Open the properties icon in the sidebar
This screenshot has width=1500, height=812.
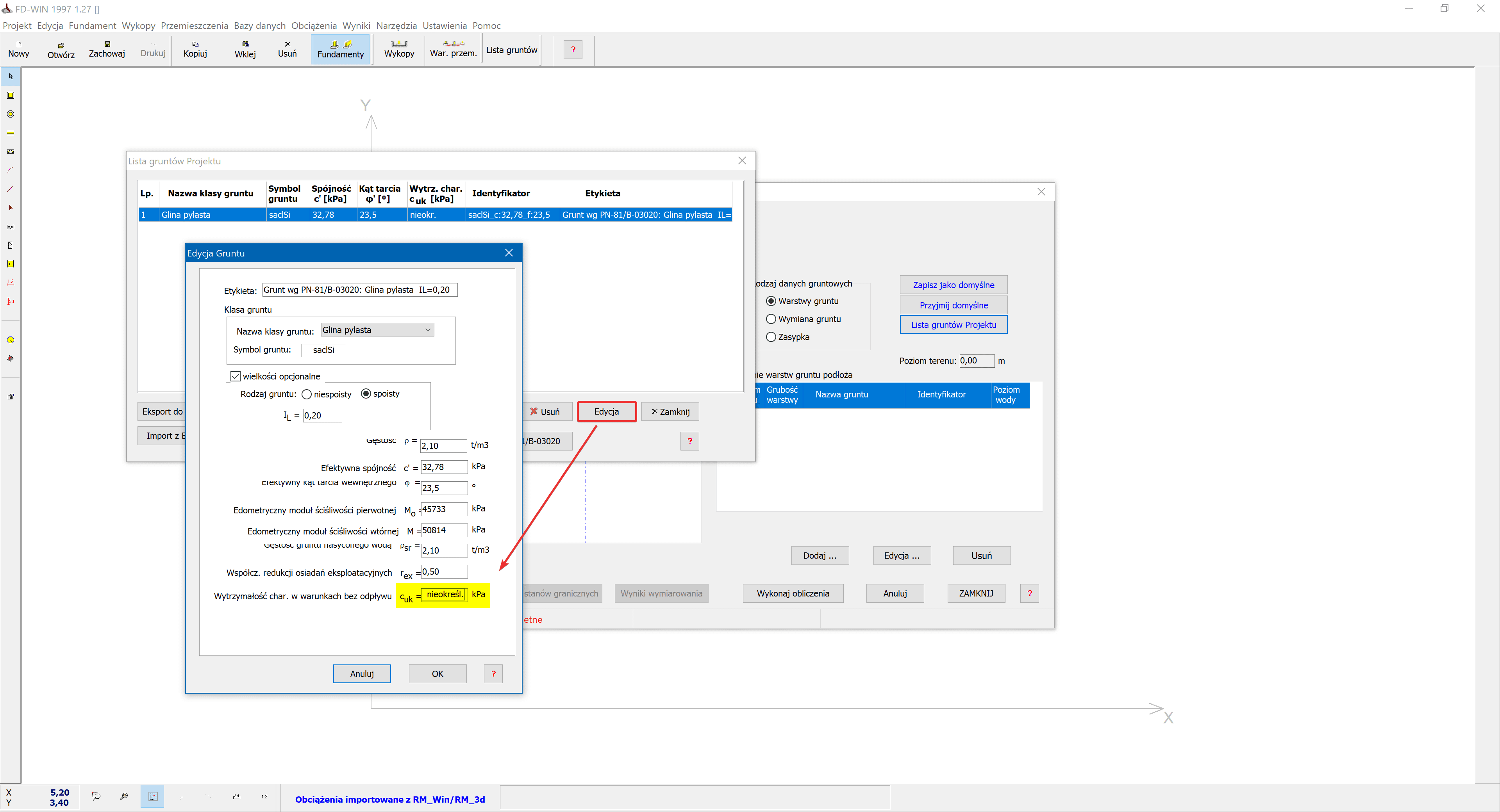(x=11, y=397)
